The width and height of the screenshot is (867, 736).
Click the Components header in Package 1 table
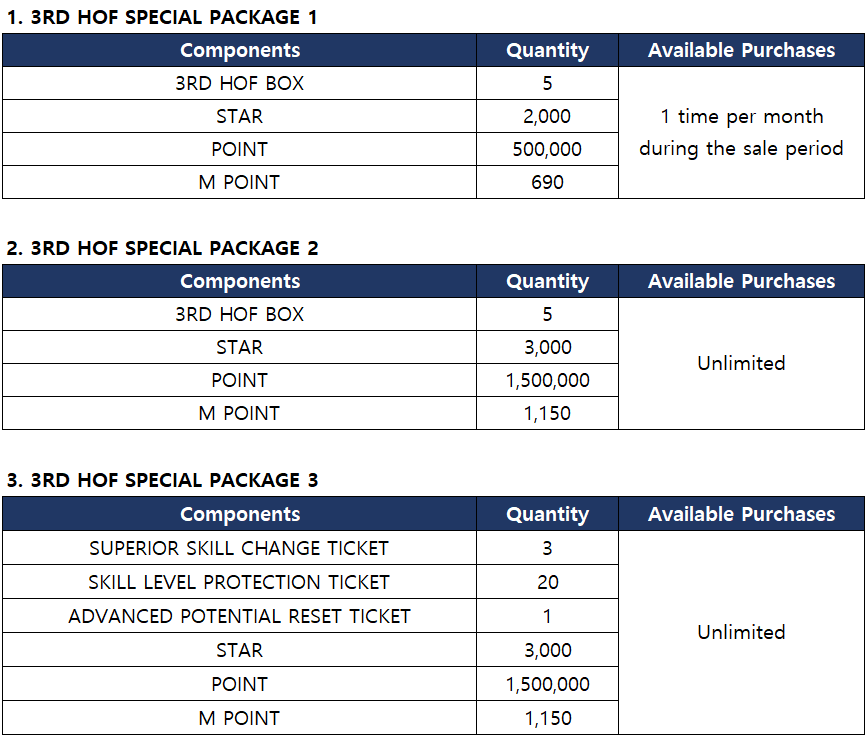[240, 50]
